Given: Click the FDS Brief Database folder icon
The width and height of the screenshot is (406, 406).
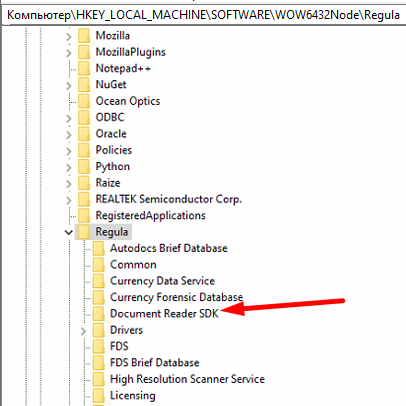Looking at the screenshot, I should pos(99,362).
